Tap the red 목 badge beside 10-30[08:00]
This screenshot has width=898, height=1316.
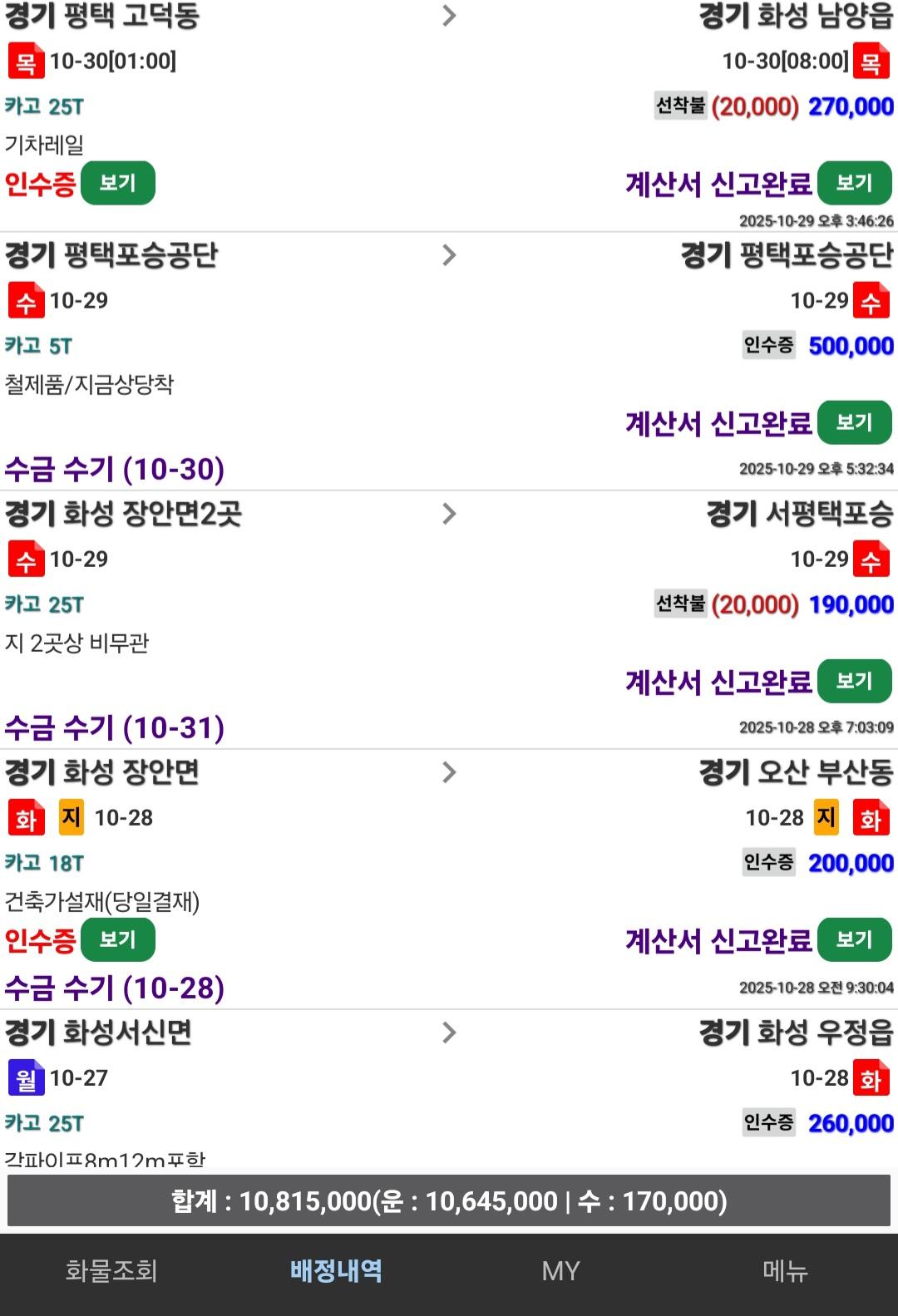click(871, 62)
